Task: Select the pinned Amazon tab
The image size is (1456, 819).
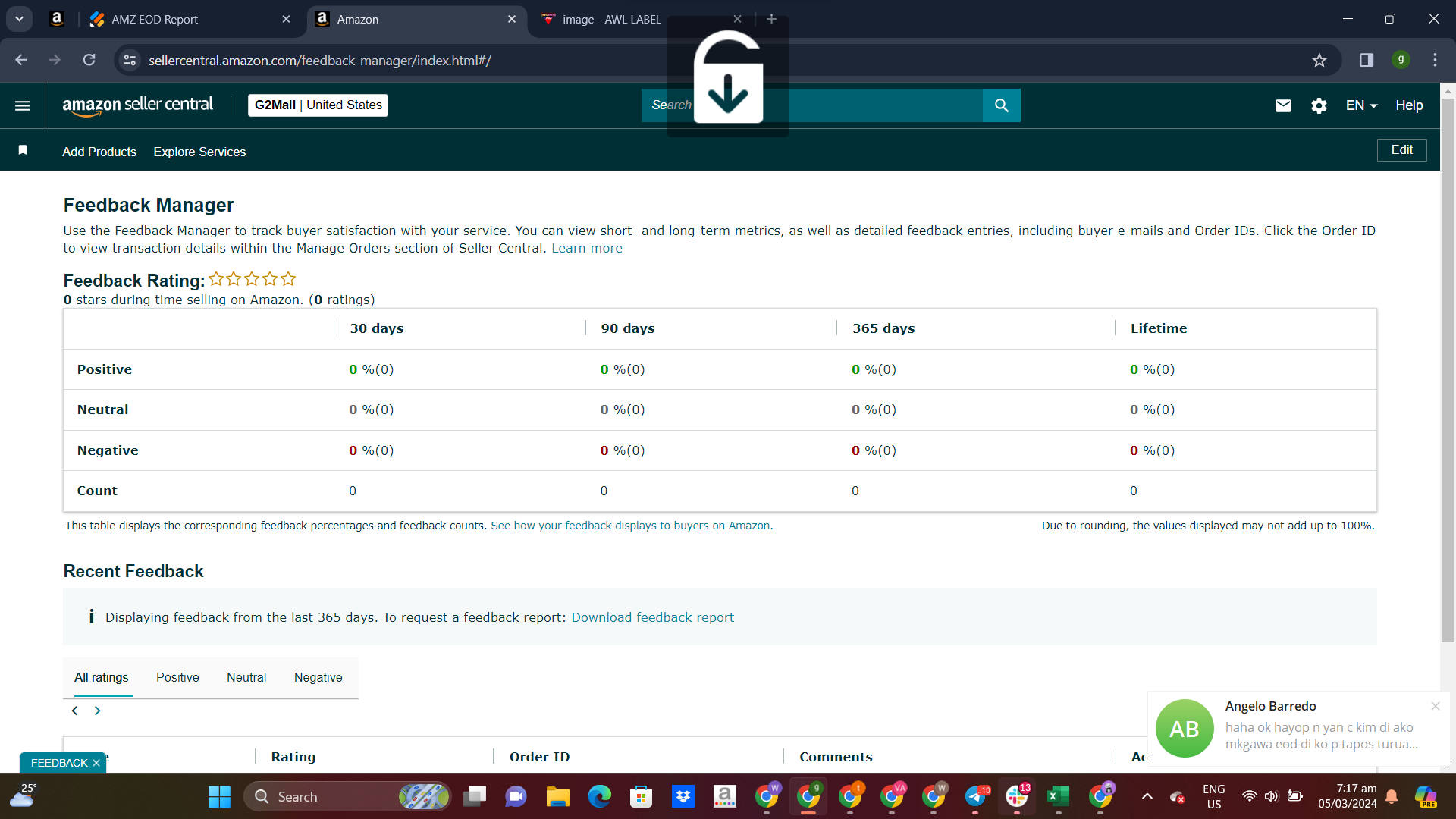Action: pos(57,19)
